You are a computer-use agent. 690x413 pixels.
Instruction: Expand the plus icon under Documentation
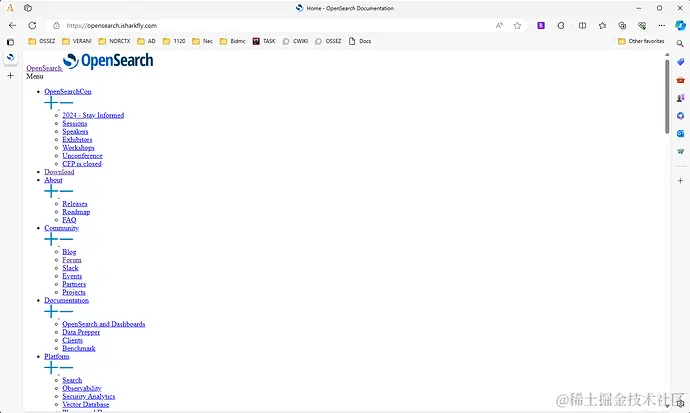(x=51, y=311)
